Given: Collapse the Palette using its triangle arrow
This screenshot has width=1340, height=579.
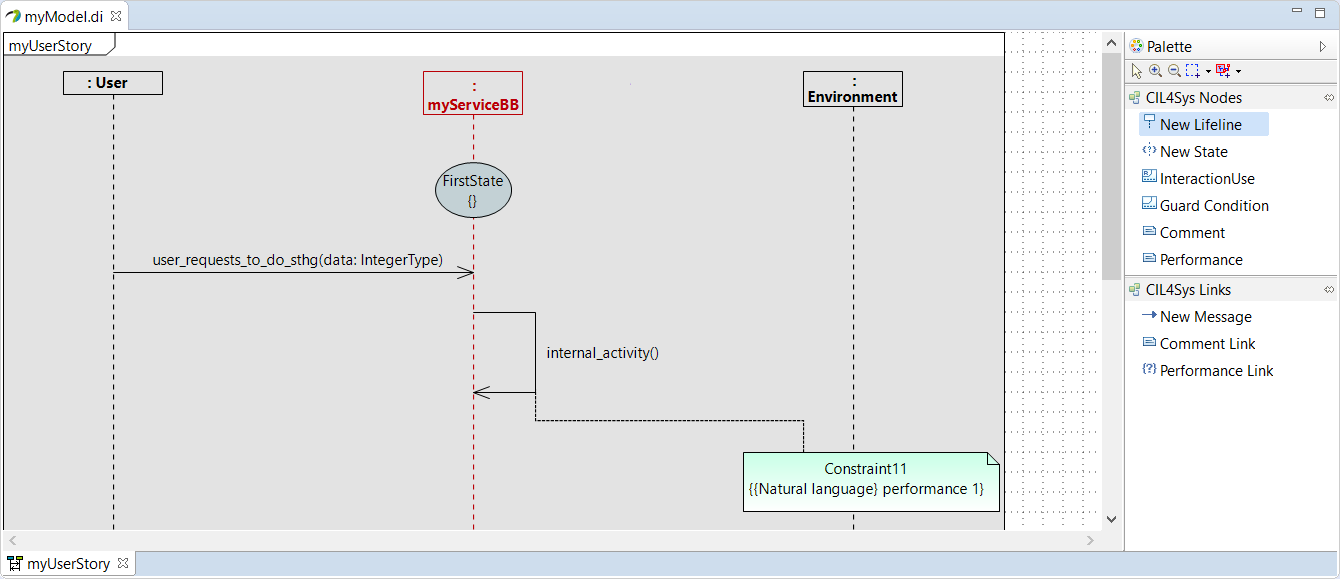Looking at the screenshot, I should click(x=1323, y=46).
